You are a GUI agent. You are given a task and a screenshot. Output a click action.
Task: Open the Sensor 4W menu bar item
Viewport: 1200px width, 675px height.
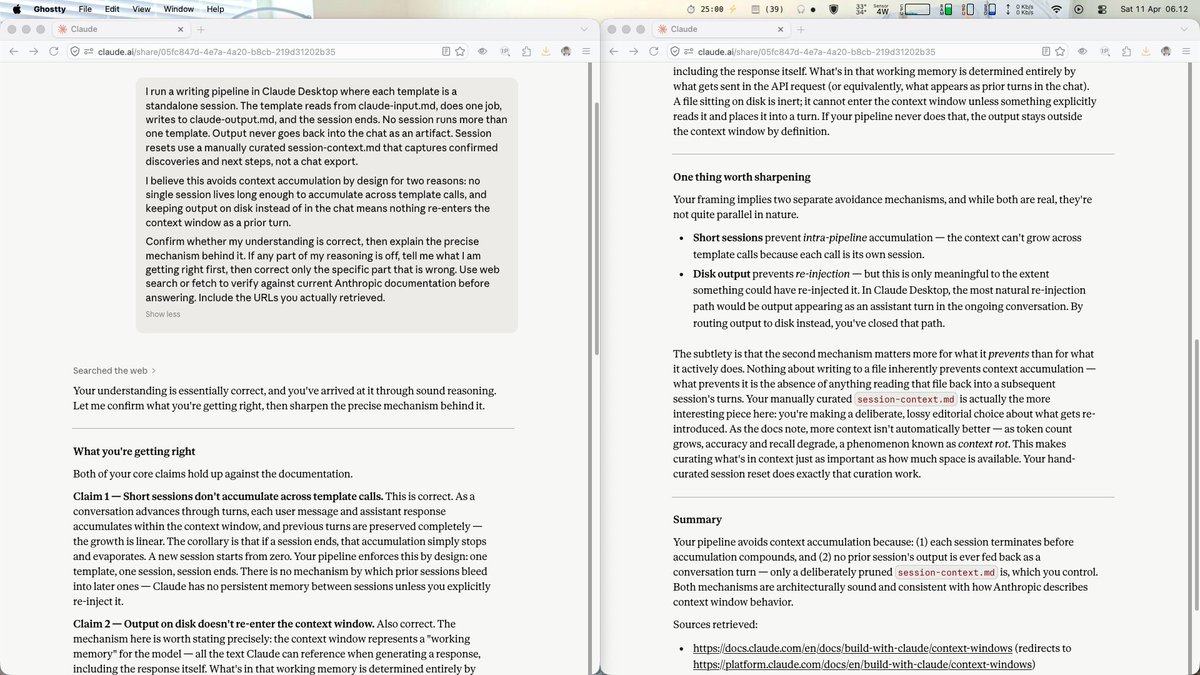(x=882, y=9)
